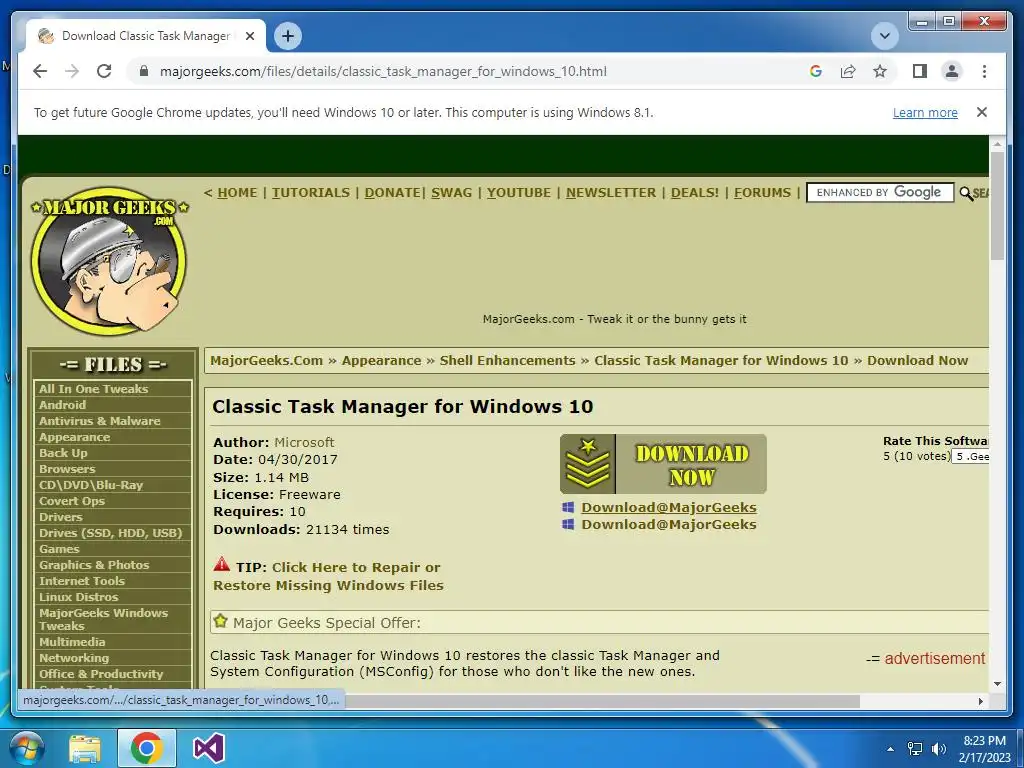Click the Chrome taskbar icon
This screenshot has width=1024, height=768.
coord(146,748)
